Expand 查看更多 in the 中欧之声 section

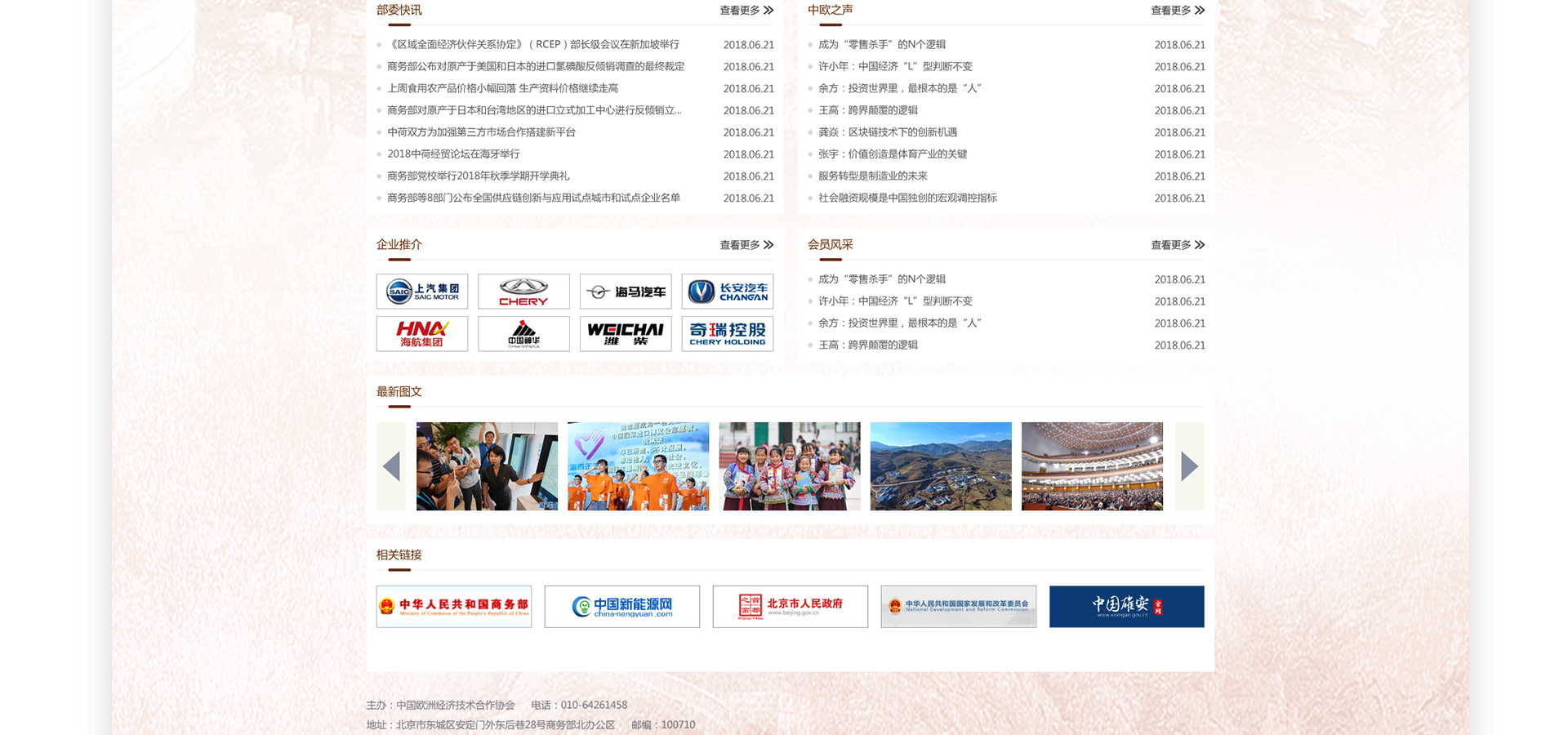click(x=1177, y=11)
